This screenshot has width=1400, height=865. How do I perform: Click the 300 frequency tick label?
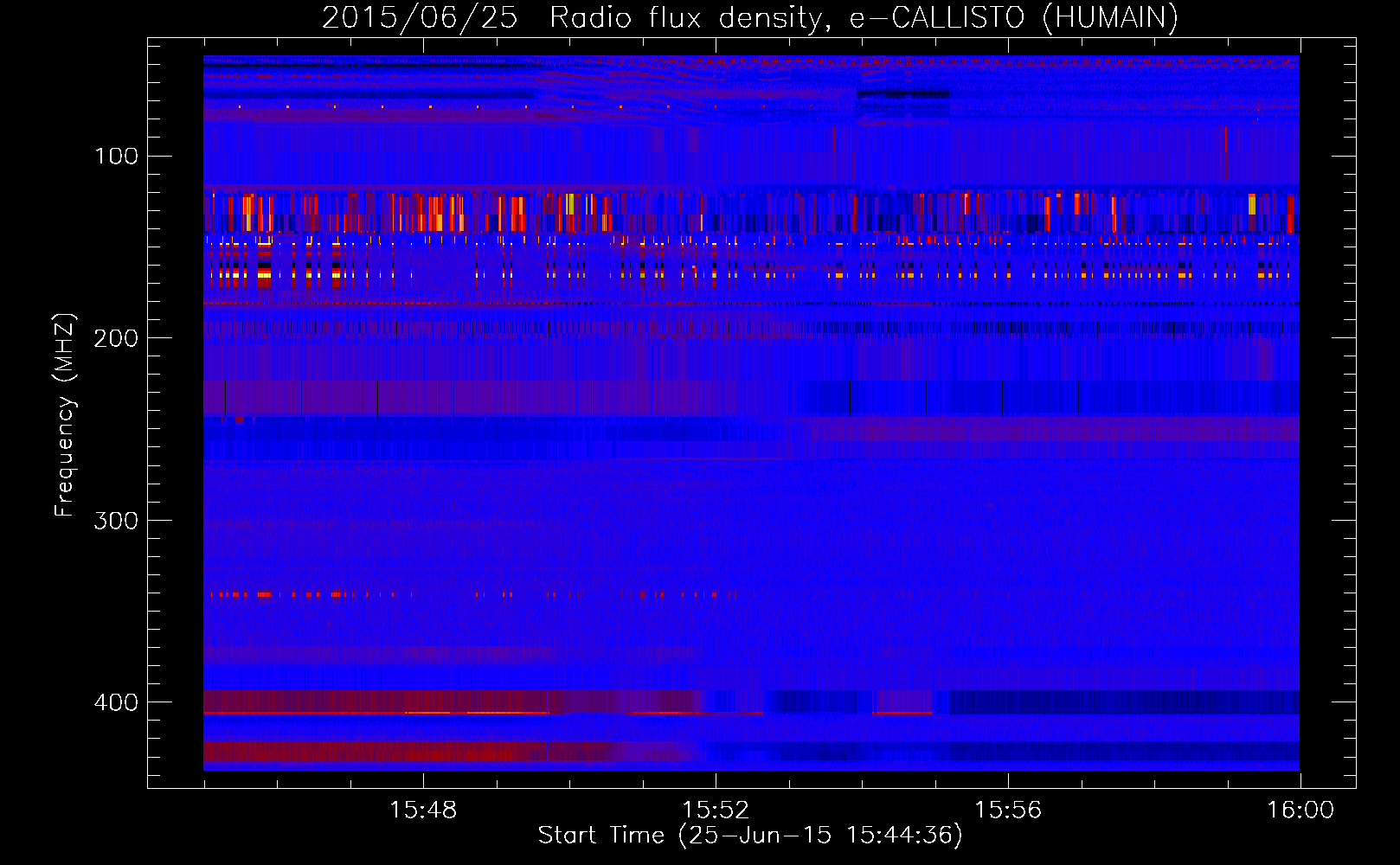click(x=117, y=520)
